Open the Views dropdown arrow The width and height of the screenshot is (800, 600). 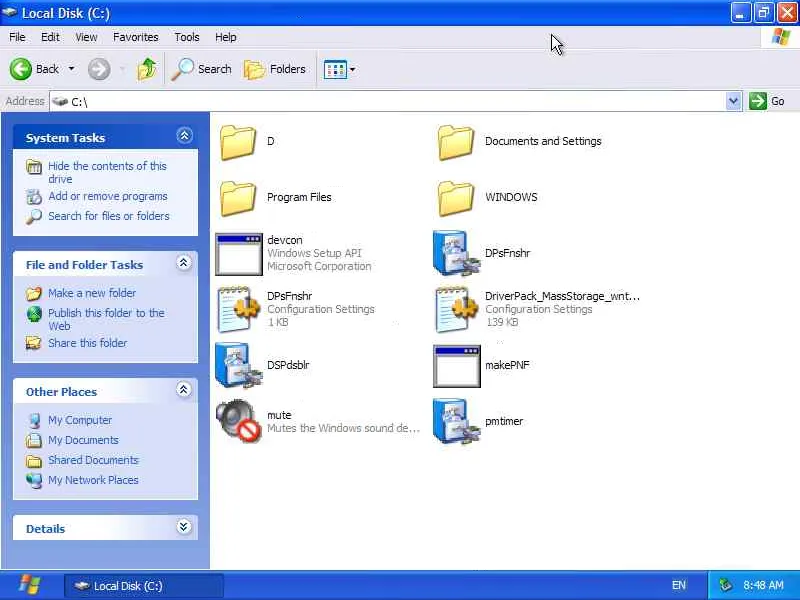353,69
